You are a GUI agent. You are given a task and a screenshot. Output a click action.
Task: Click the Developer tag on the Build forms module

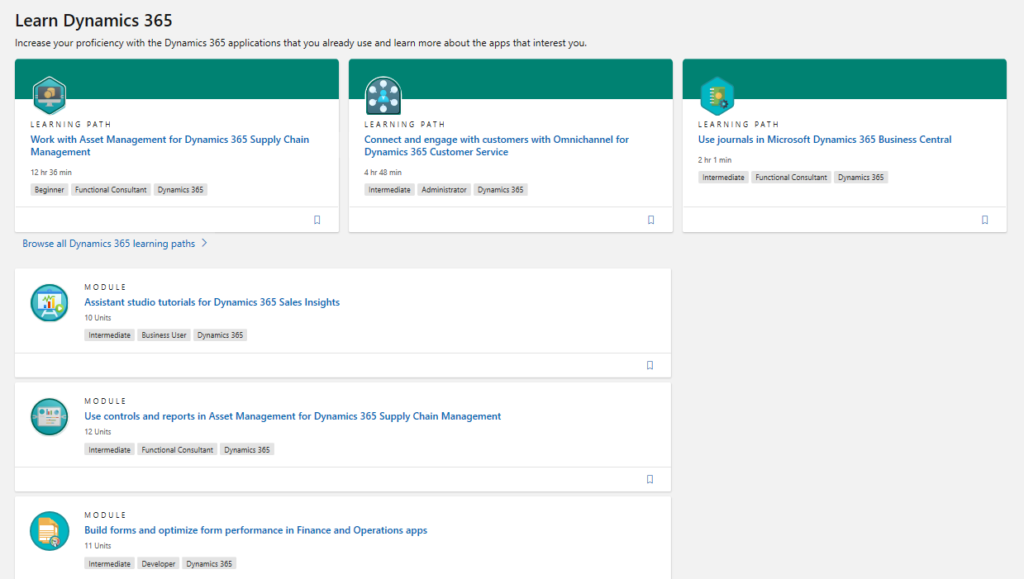point(157,563)
